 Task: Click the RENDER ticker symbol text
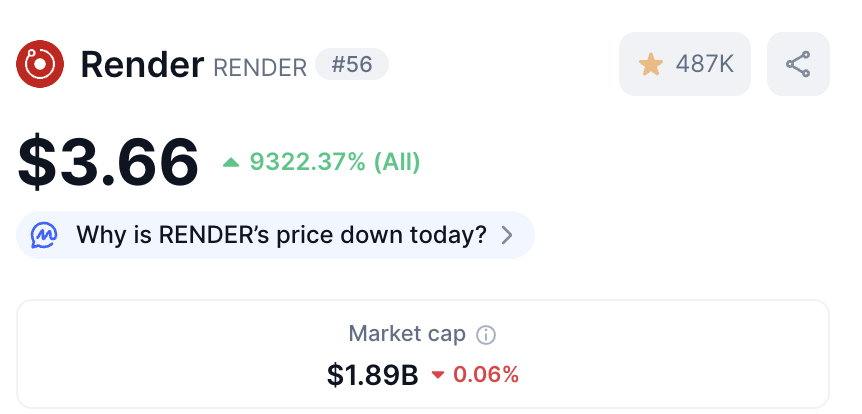pyautogui.click(x=260, y=68)
